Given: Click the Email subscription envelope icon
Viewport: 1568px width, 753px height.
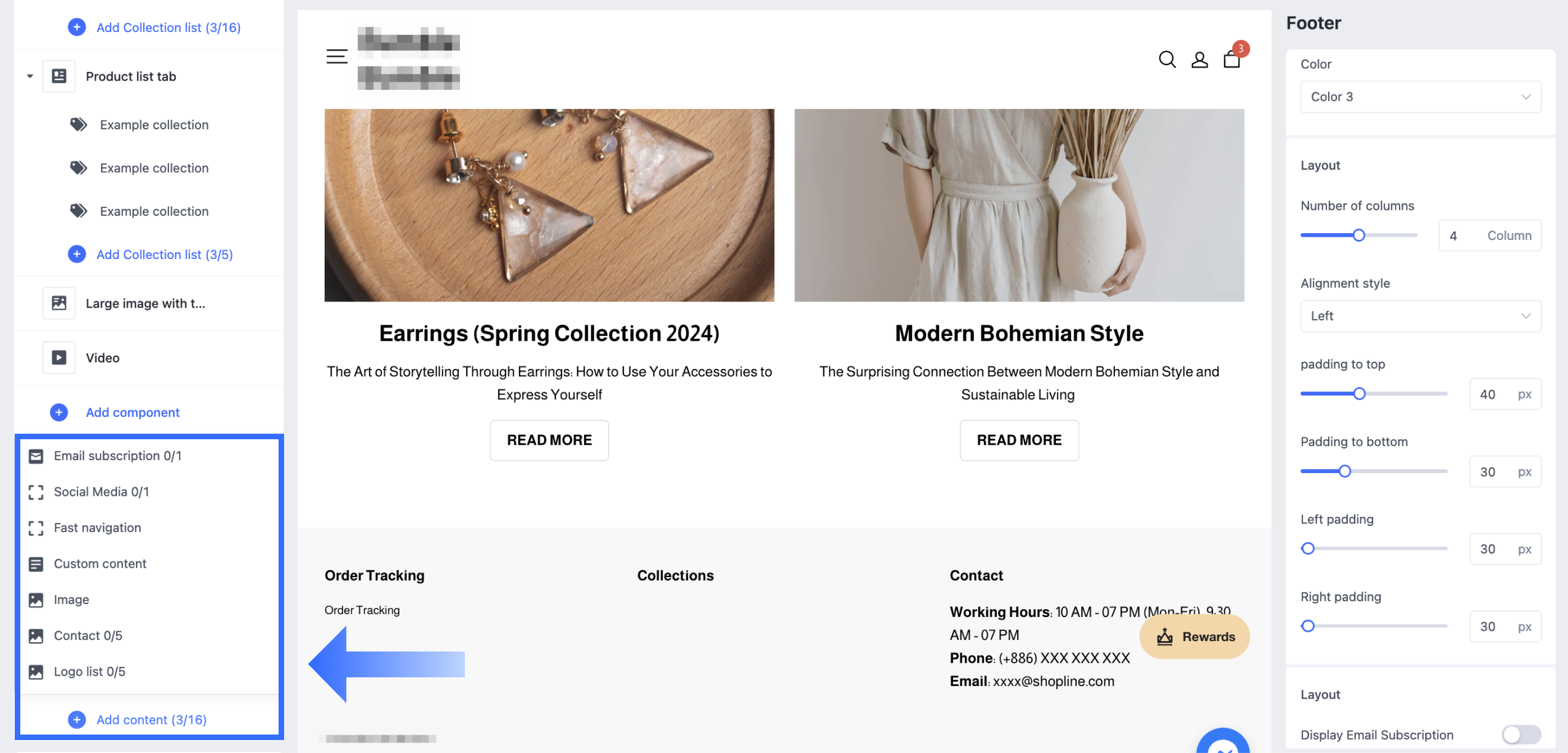Looking at the screenshot, I should (x=36, y=456).
